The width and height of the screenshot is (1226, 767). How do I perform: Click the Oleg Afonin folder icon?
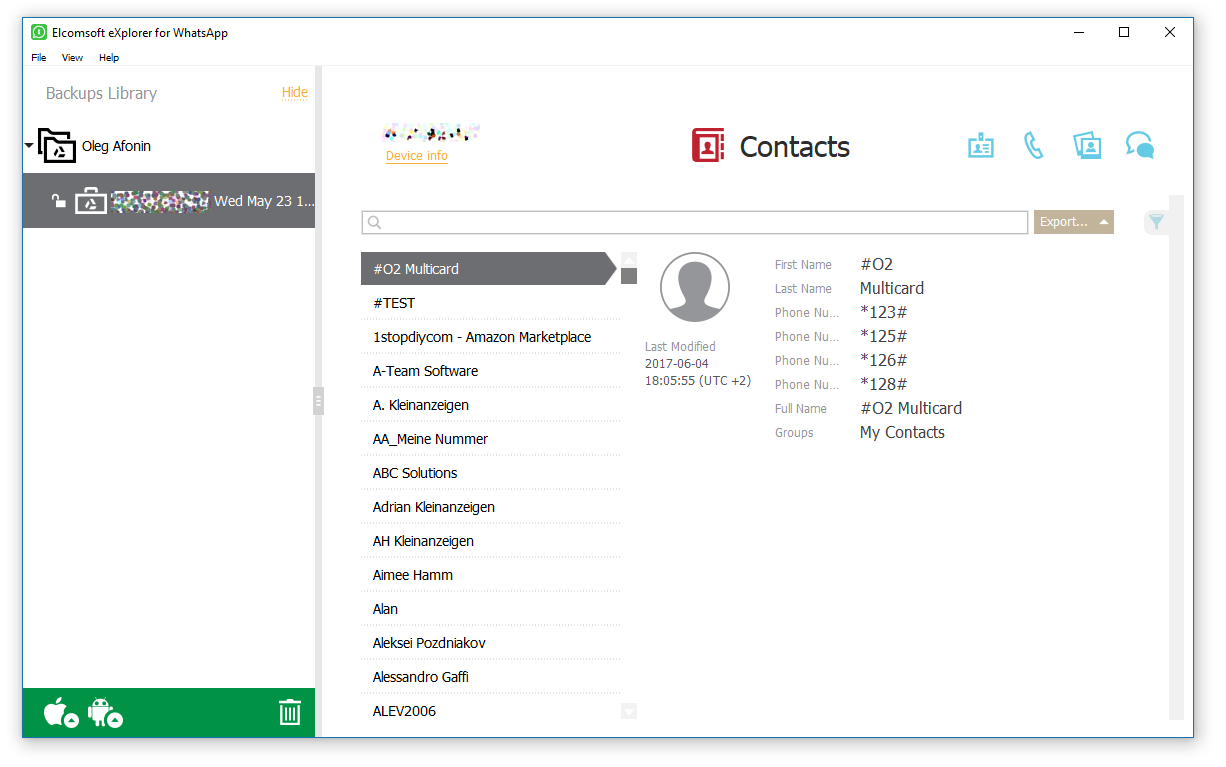tap(57, 146)
